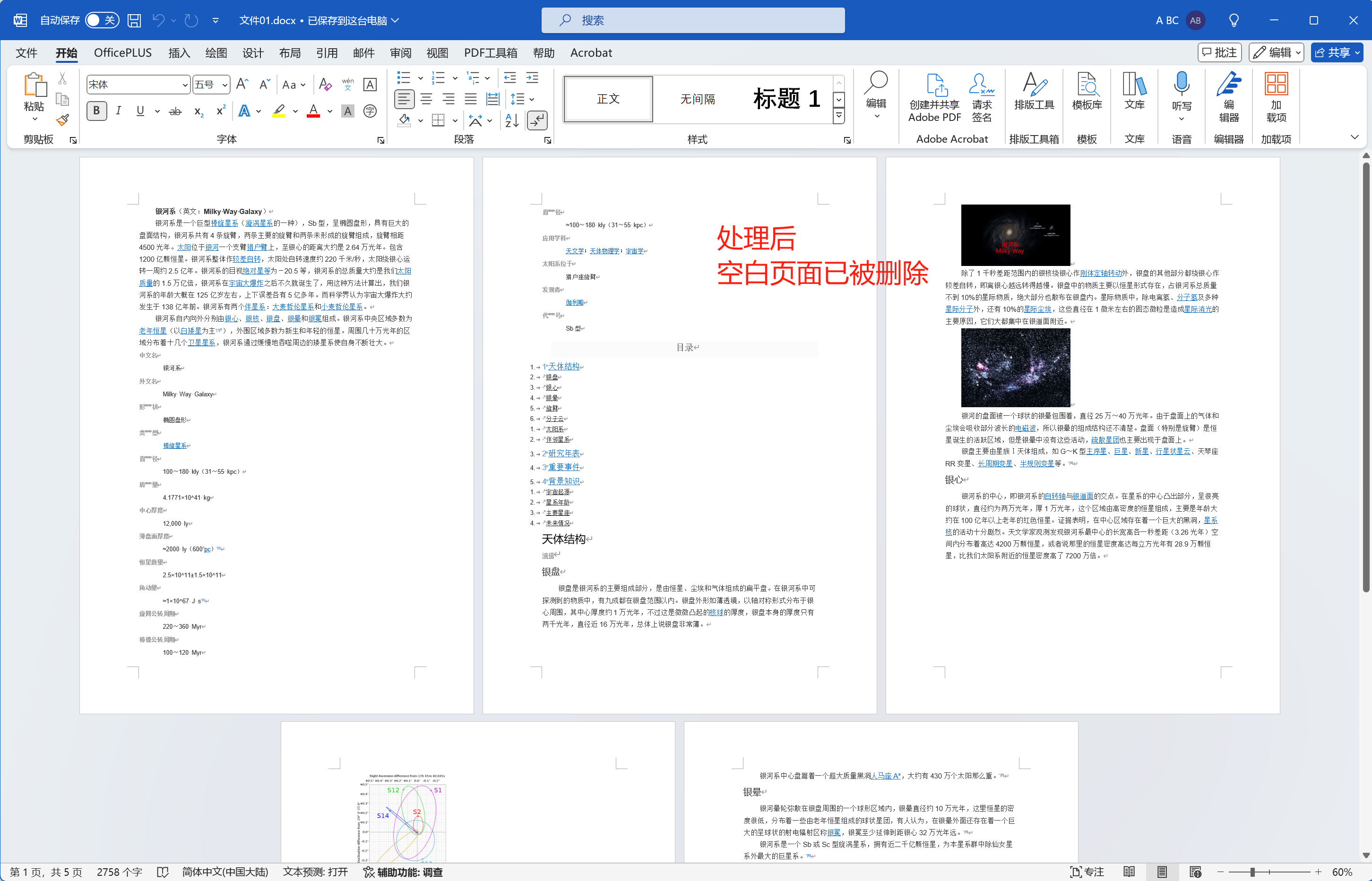Open the 五号 font size dropdown
The image size is (1372, 881).
223,84
